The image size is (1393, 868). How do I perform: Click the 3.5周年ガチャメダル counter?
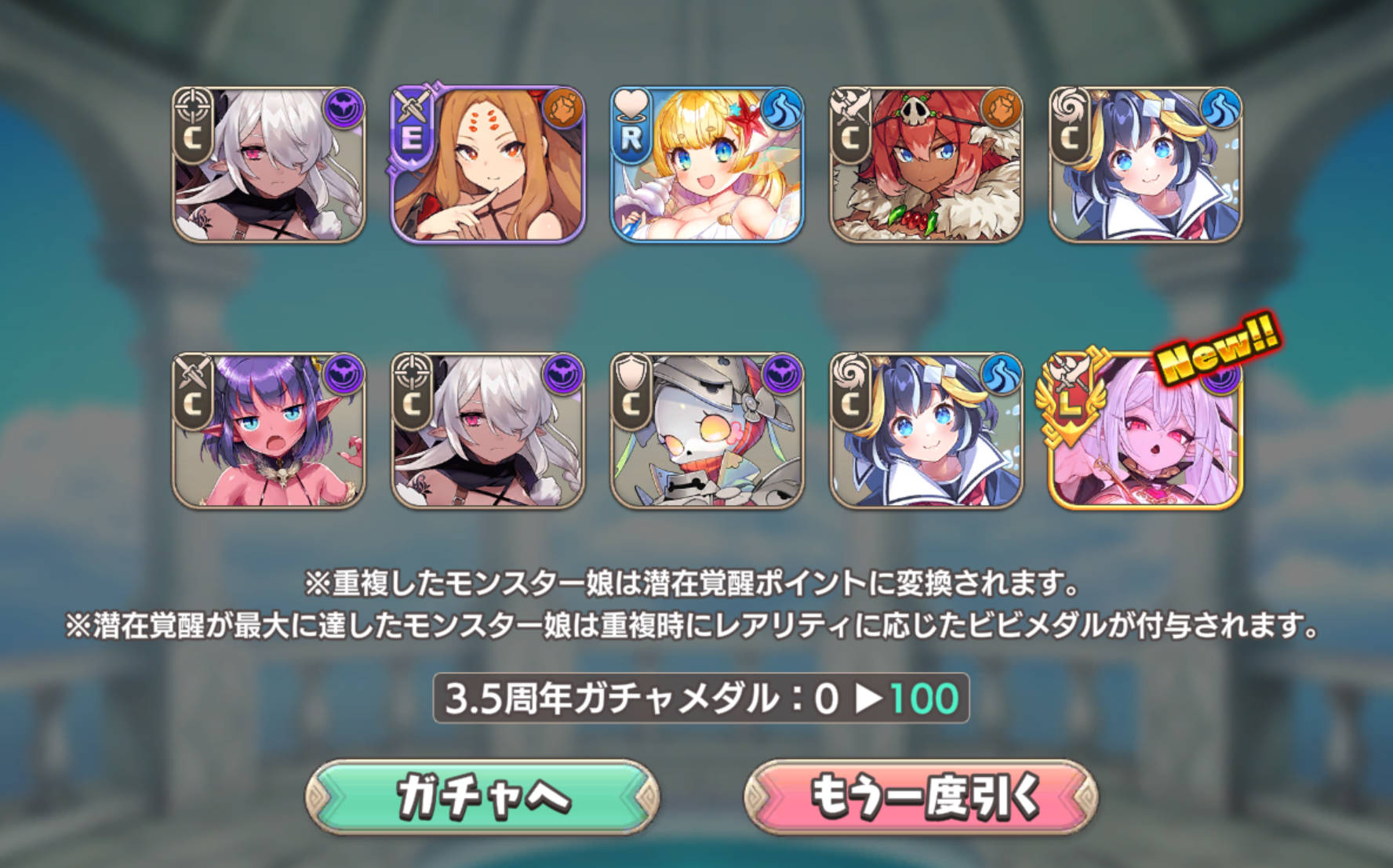click(x=701, y=698)
